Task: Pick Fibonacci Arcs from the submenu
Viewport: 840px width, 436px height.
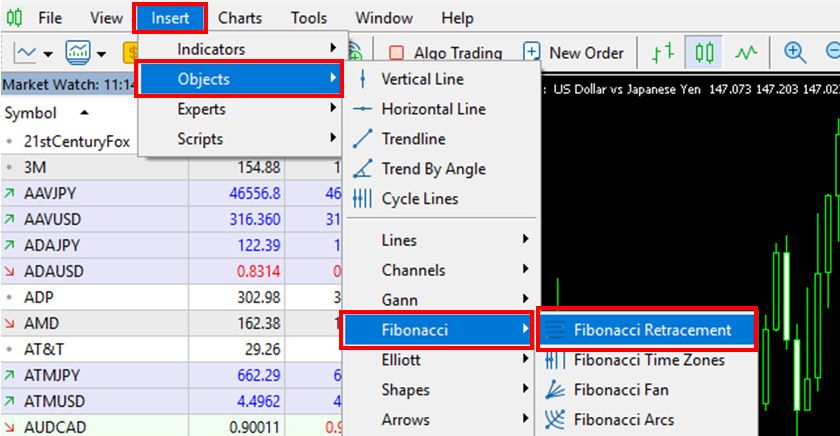Action: tap(622, 420)
